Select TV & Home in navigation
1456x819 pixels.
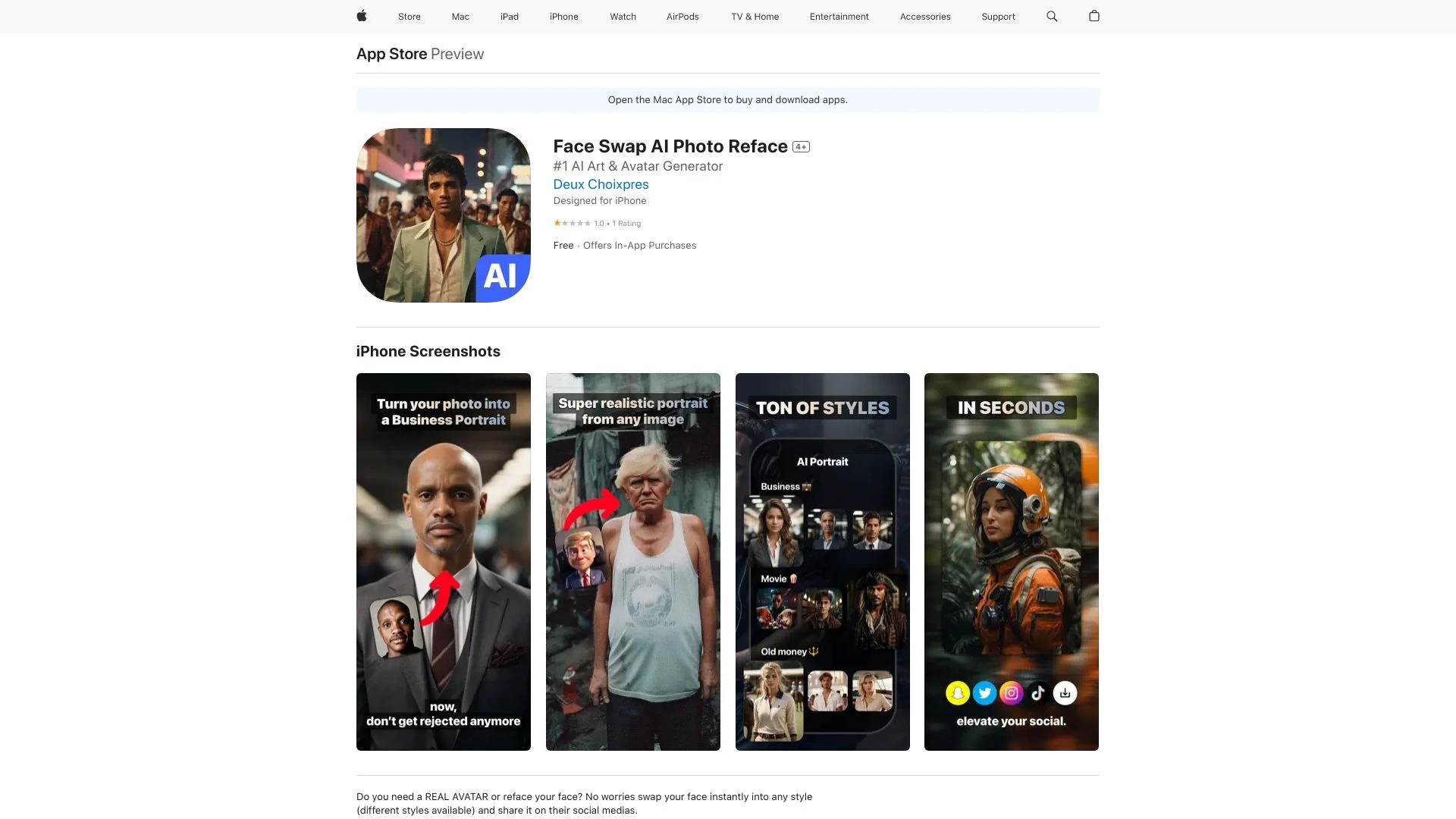point(755,17)
